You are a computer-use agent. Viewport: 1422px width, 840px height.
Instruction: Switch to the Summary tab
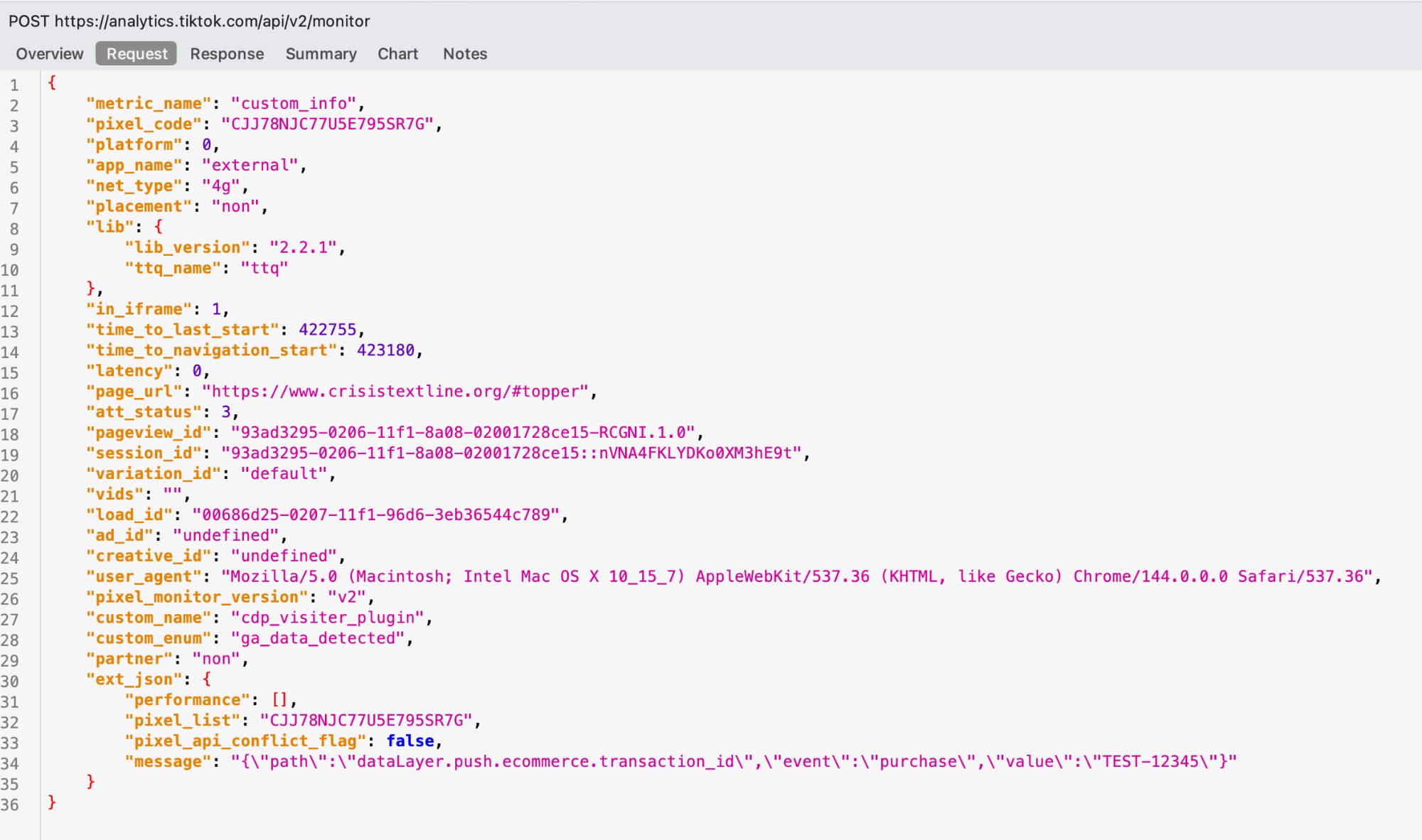coord(321,53)
